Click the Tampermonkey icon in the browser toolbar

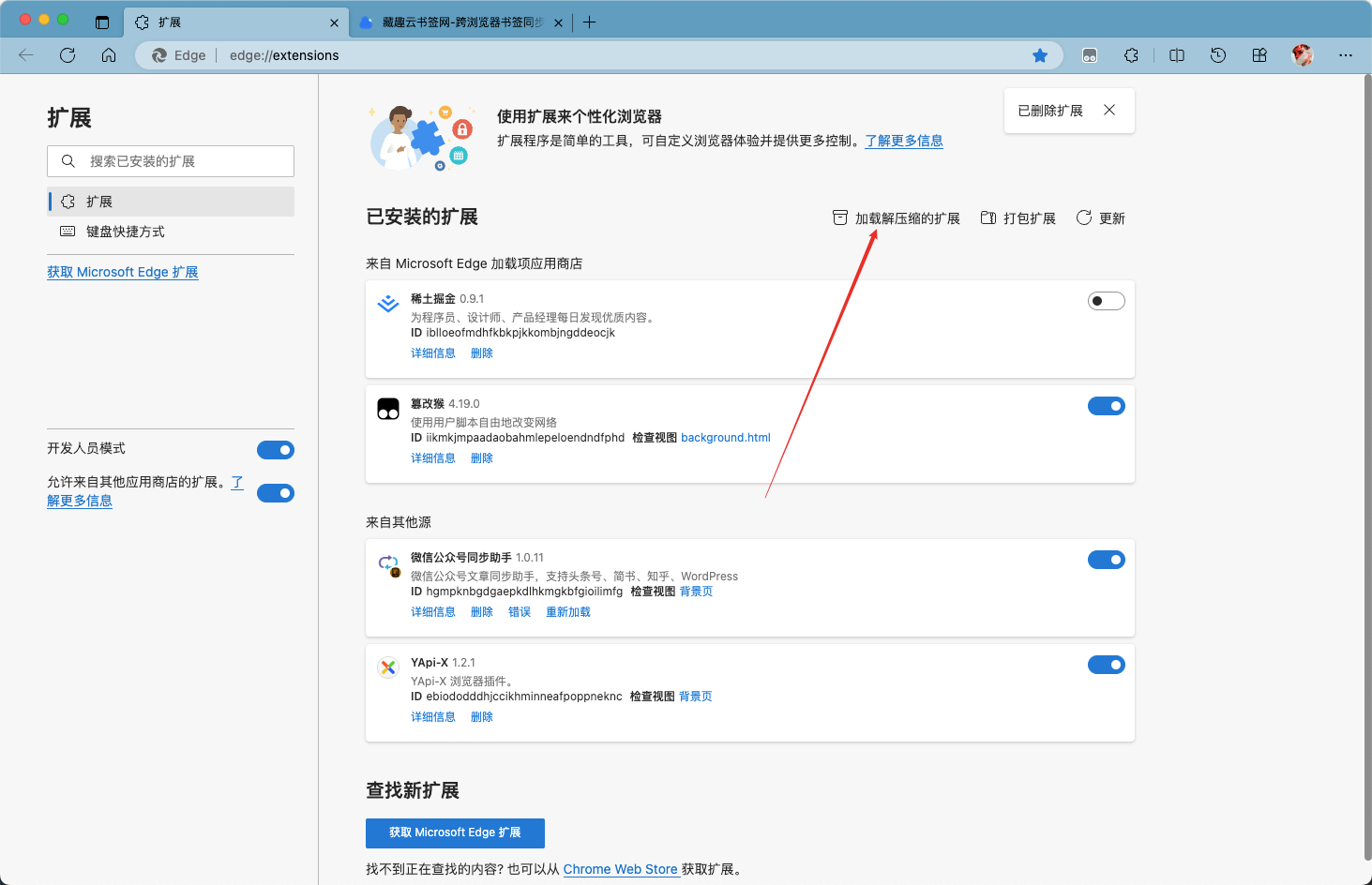[x=1090, y=55]
